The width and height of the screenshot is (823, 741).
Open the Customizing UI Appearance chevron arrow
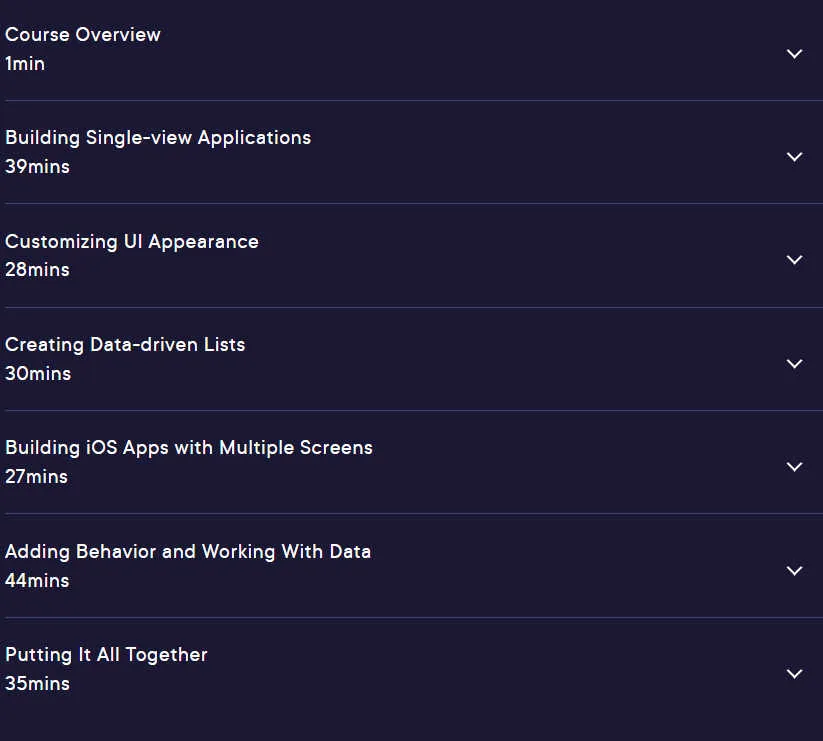pos(794,259)
